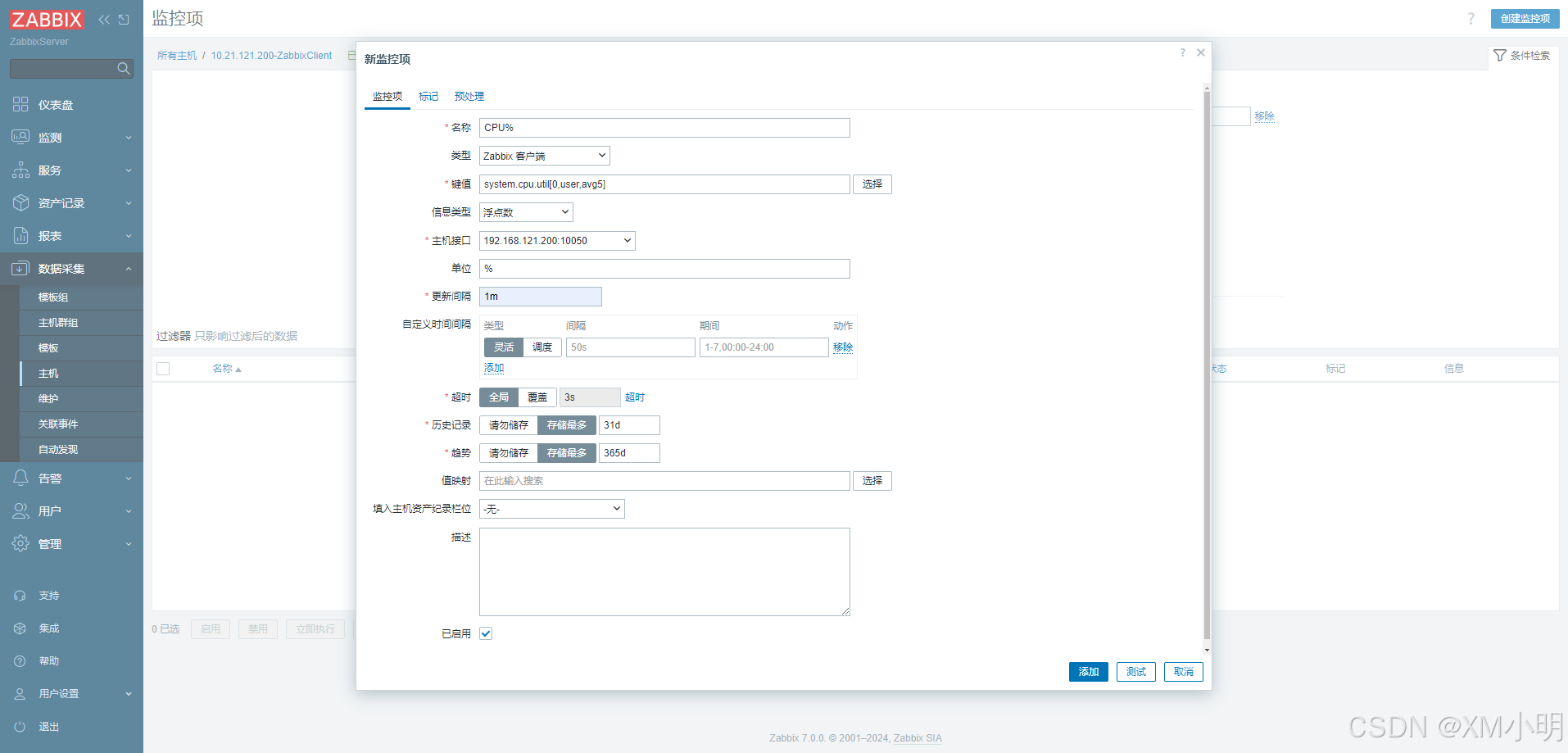Viewport: 1568px width, 753px height.
Task: Select 调度 scheduling interval type
Action: click(542, 347)
